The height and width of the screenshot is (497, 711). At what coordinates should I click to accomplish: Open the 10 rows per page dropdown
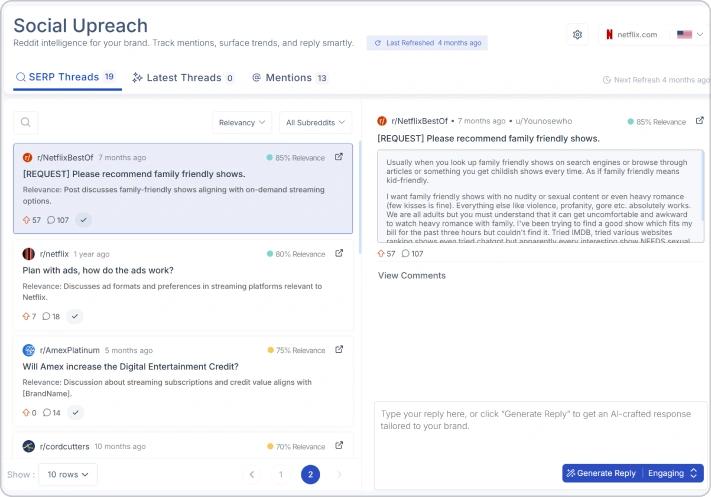tap(68, 474)
